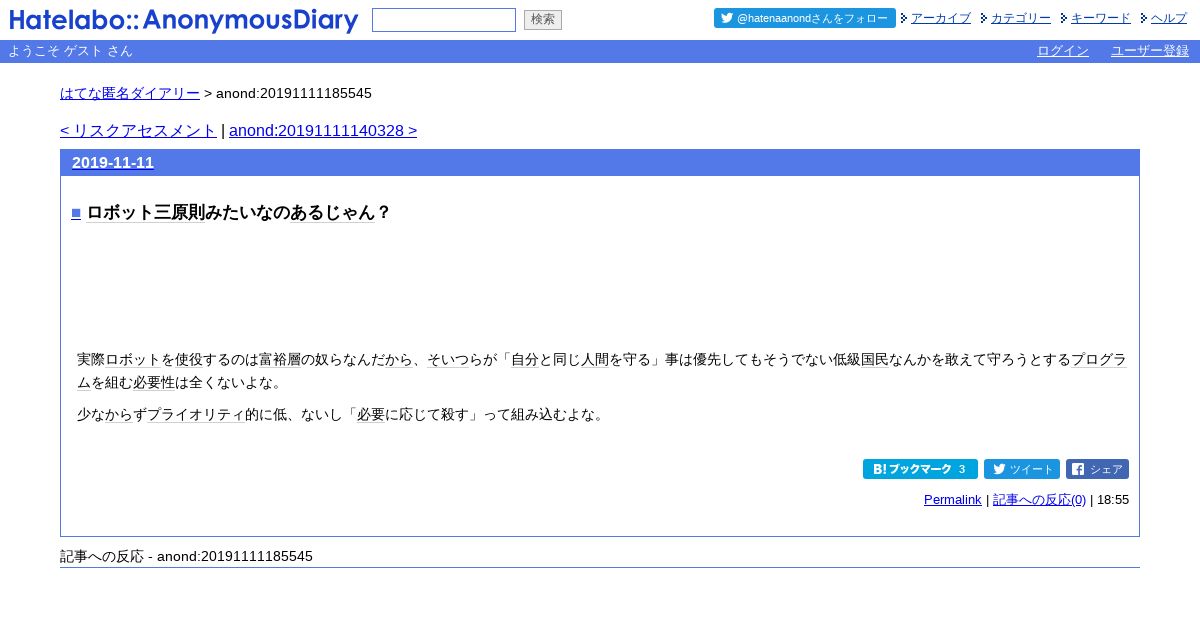
Task: Open the アーカイブ menu link
Action: coord(941,18)
